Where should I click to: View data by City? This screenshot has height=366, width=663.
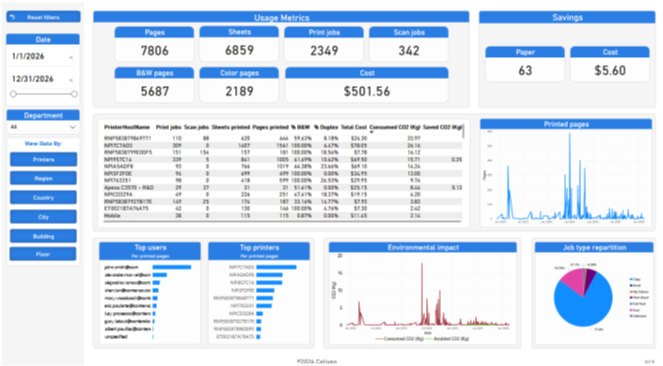pyautogui.click(x=43, y=217)
